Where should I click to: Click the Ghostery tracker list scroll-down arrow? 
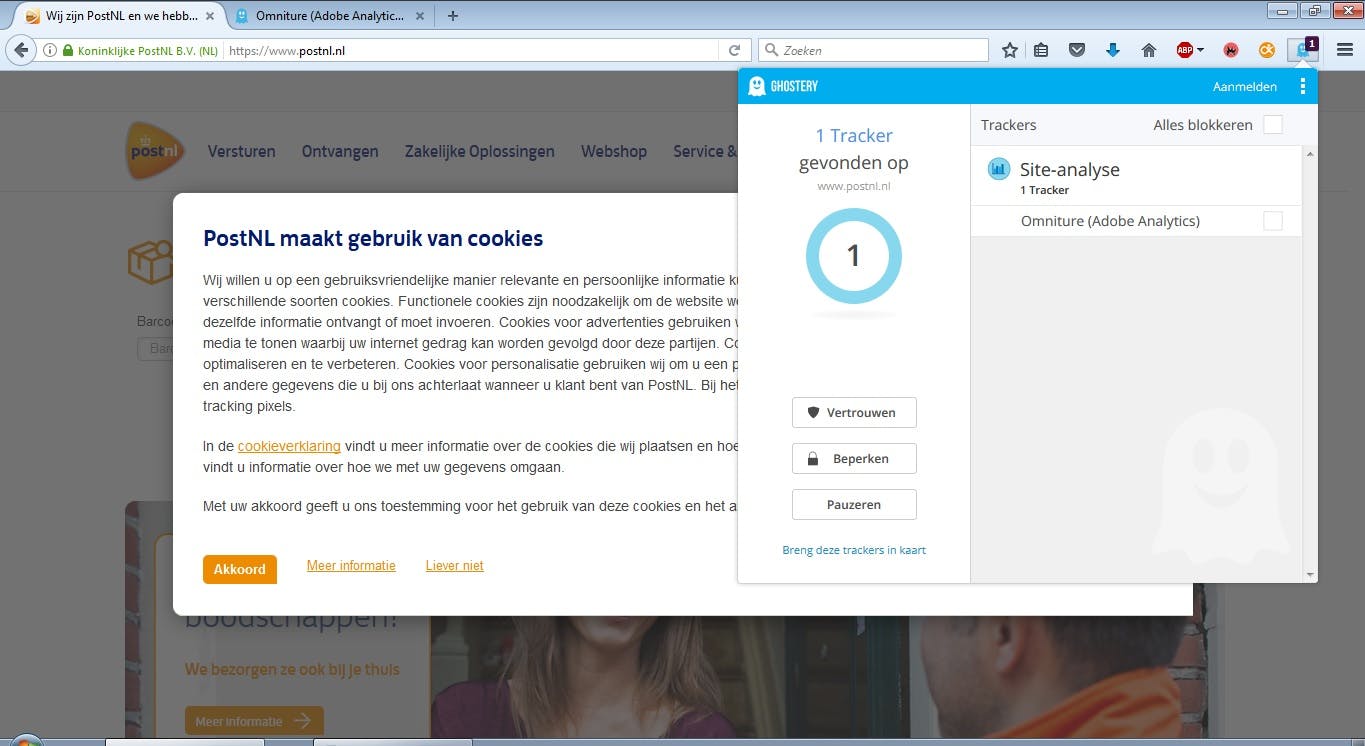point(1310,575)
